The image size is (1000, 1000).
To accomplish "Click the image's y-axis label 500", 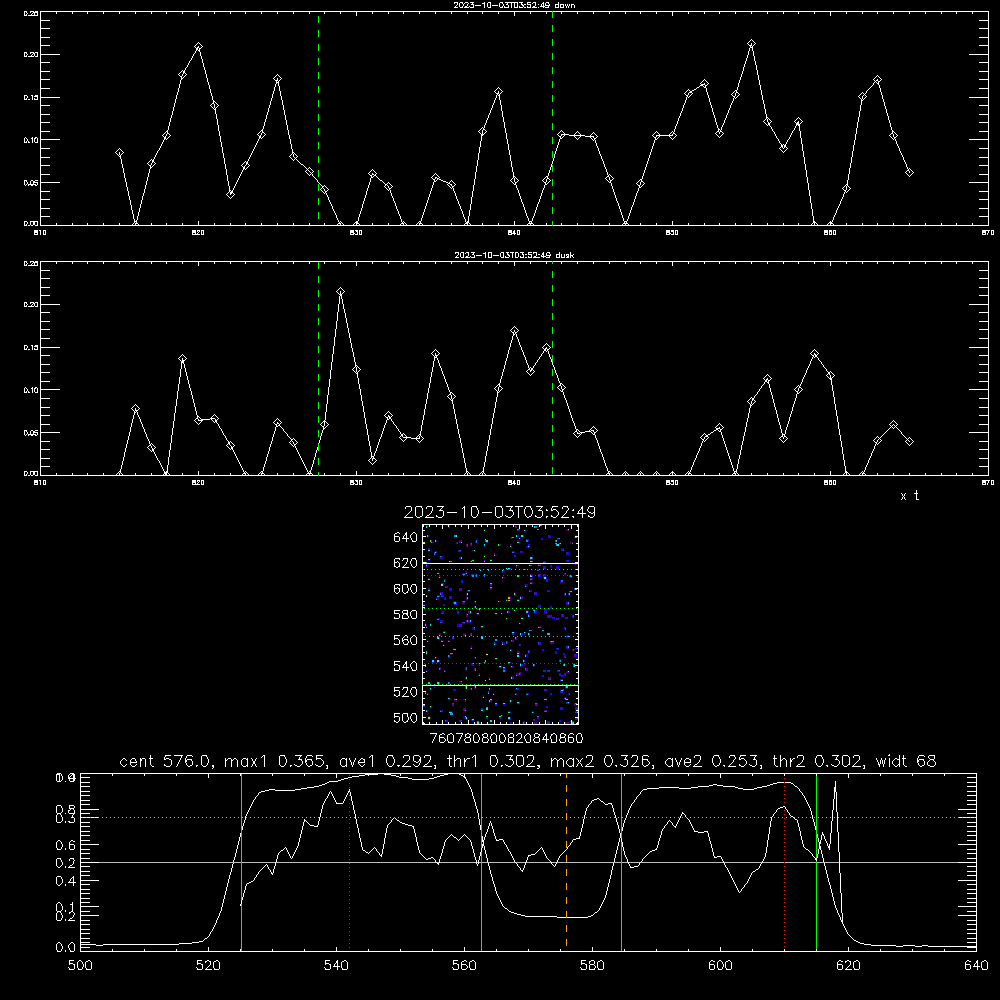I will click(406, 718).
